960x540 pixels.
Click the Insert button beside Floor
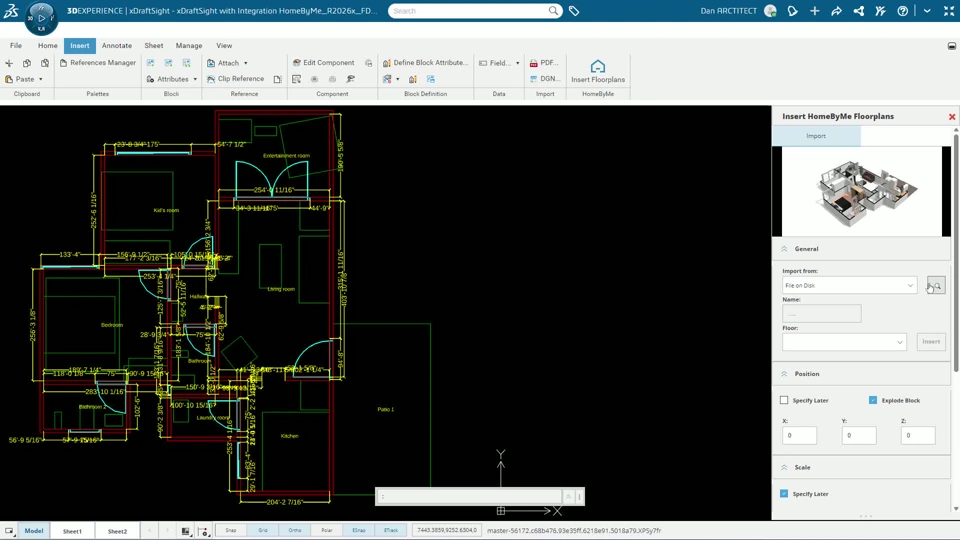[x=931, y=342]
